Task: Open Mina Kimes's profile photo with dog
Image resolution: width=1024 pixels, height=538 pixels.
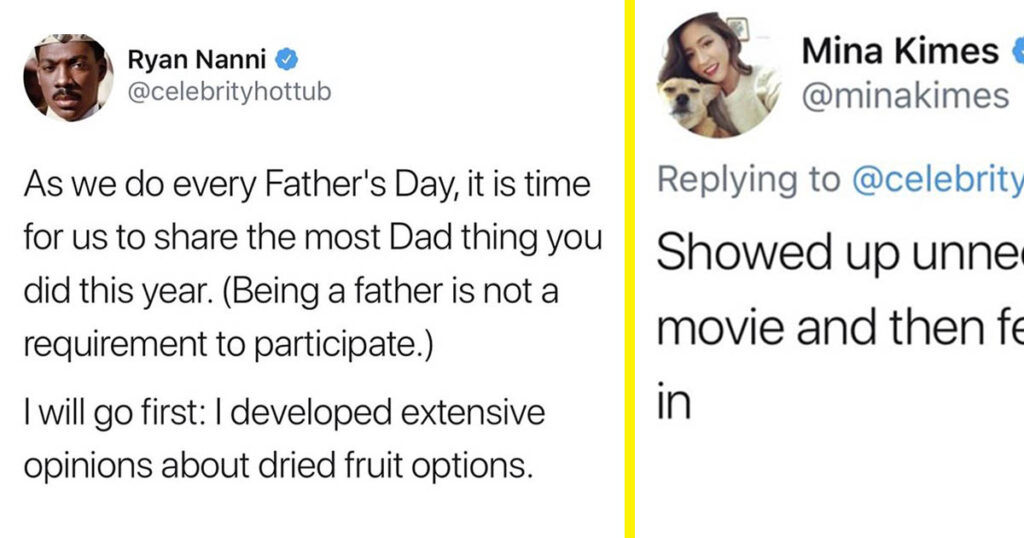Action: 719,74
